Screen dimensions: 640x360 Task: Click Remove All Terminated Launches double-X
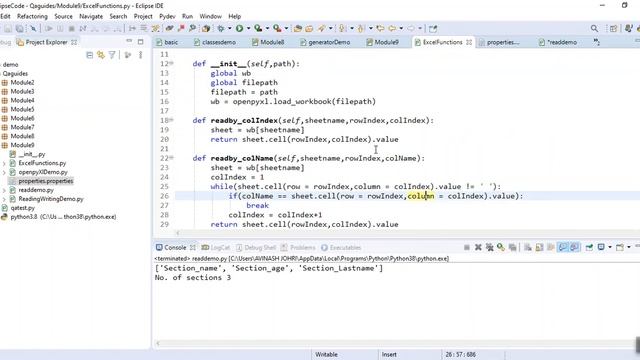[489, 247]
